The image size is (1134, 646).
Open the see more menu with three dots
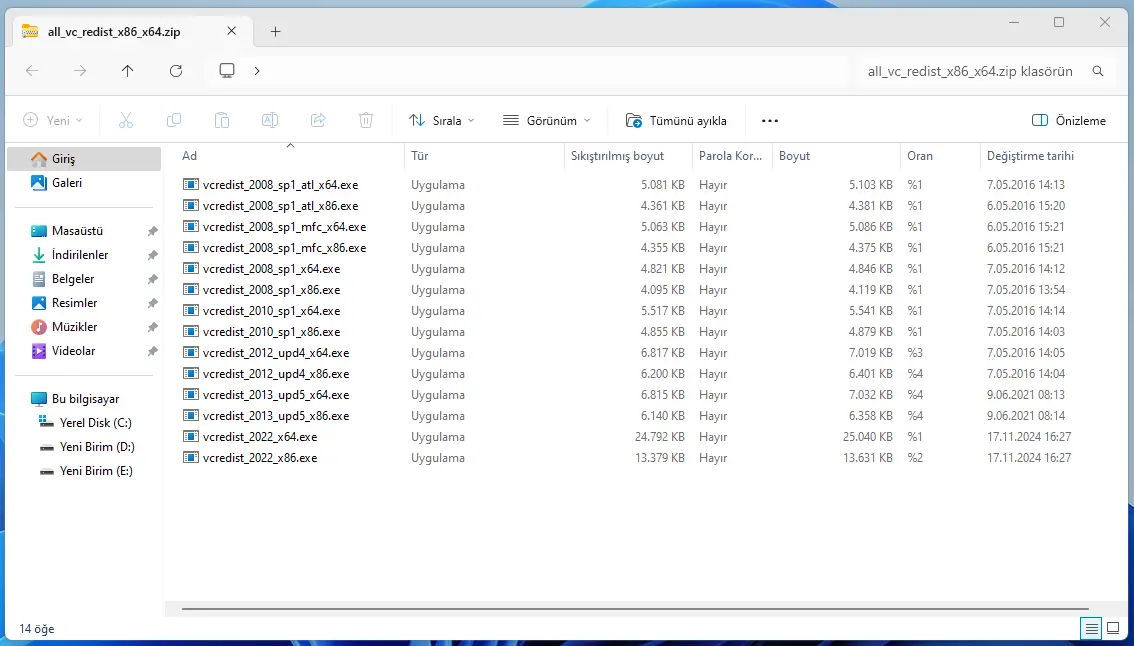pyautogui.click(x=769, y=120)
